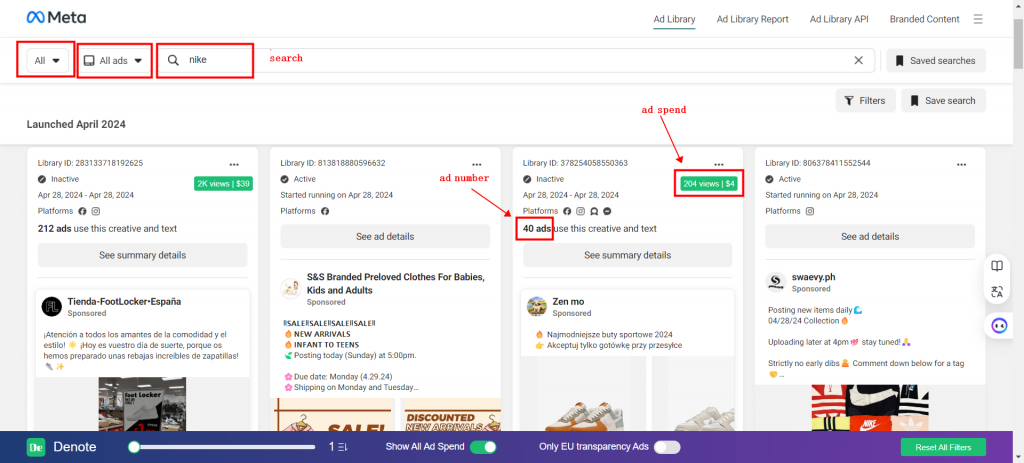Click the Zen mo page name
Screen dimensions: 1024x463
click(568, 302)
